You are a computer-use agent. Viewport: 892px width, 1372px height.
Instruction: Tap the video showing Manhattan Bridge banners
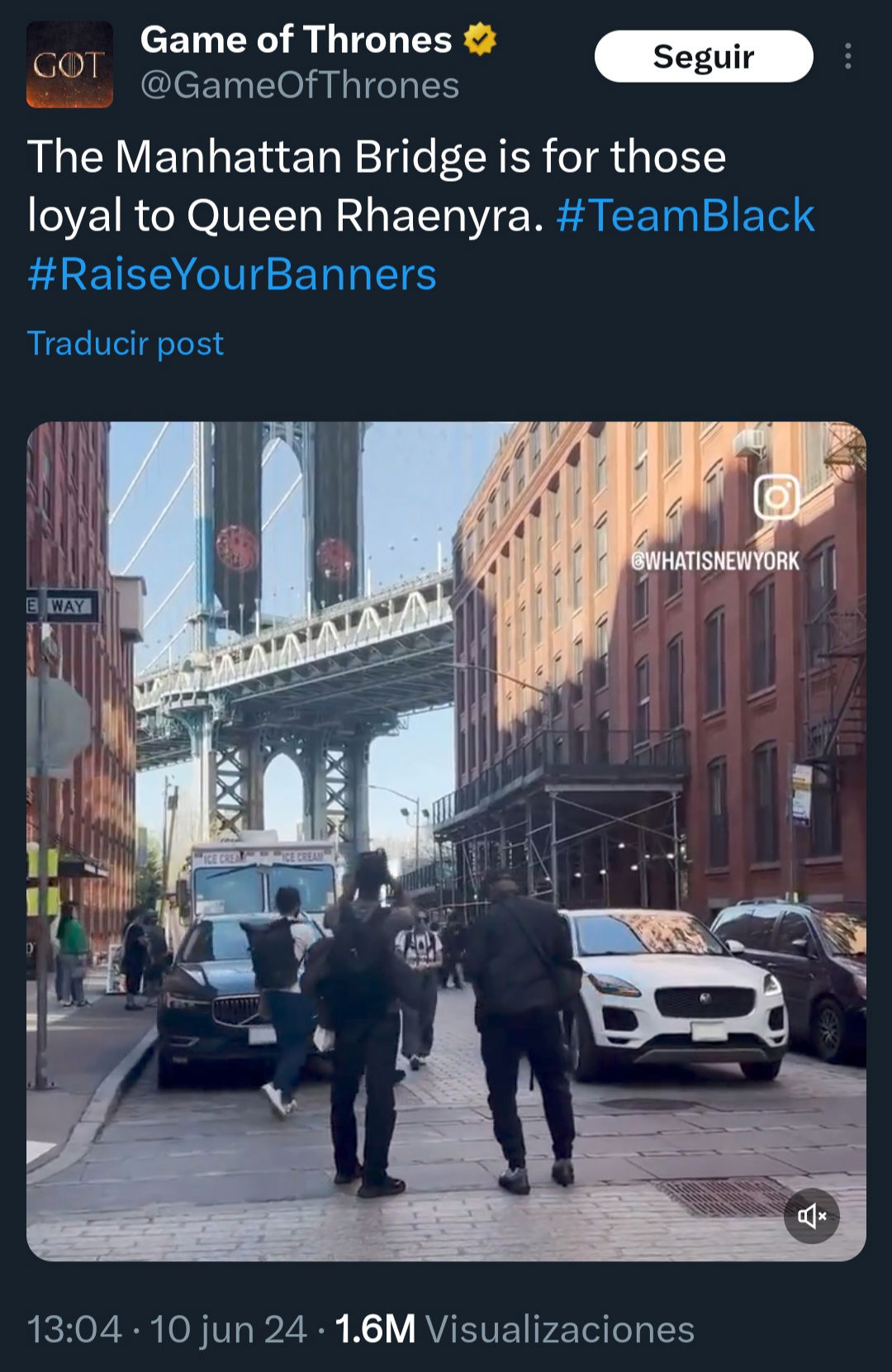446,841
